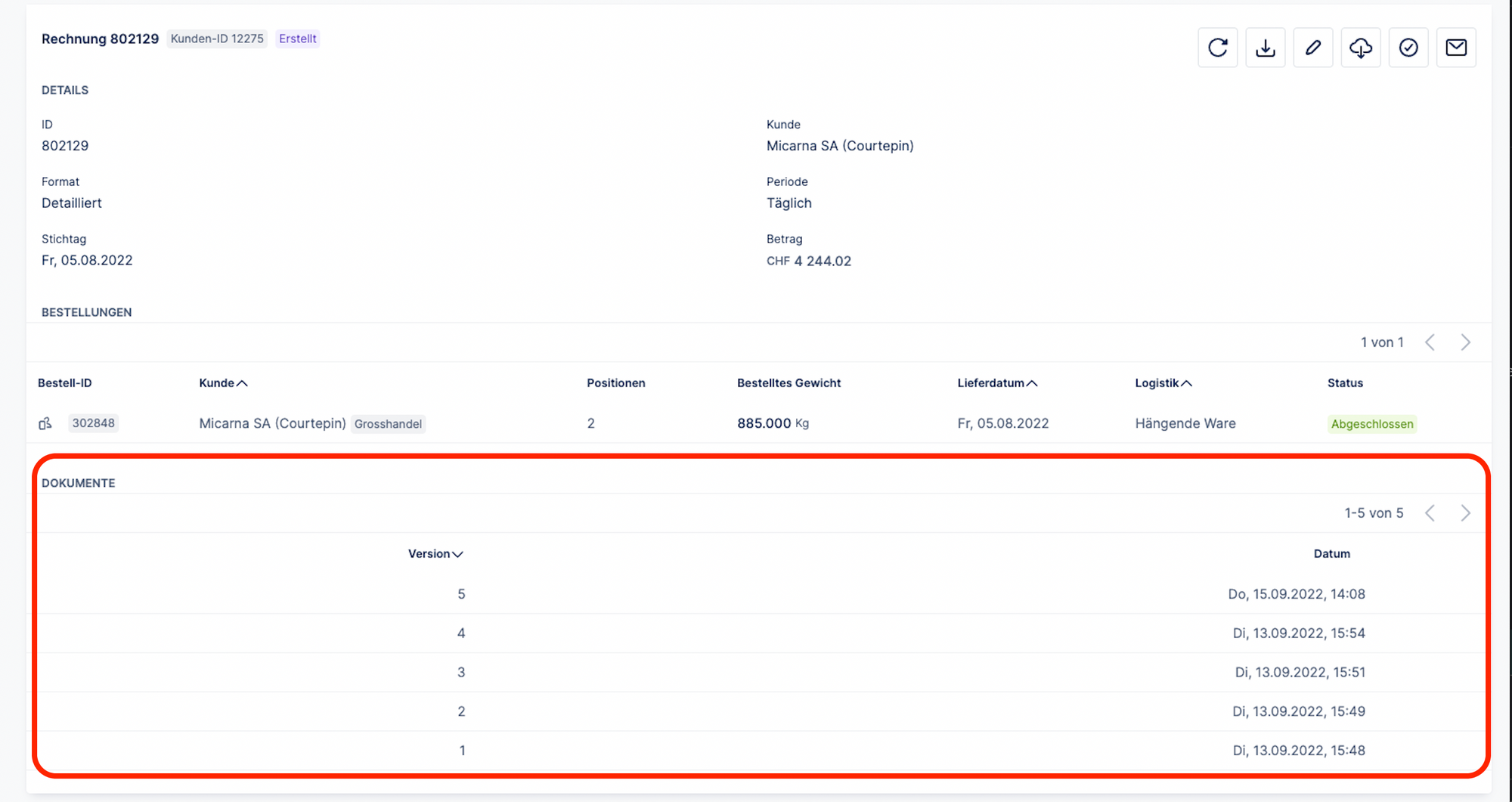Click the Abgeschlossen status badge
The width and height of the screenshot is (1512, 802).
pyautogui.click(x=1371, y=424)
